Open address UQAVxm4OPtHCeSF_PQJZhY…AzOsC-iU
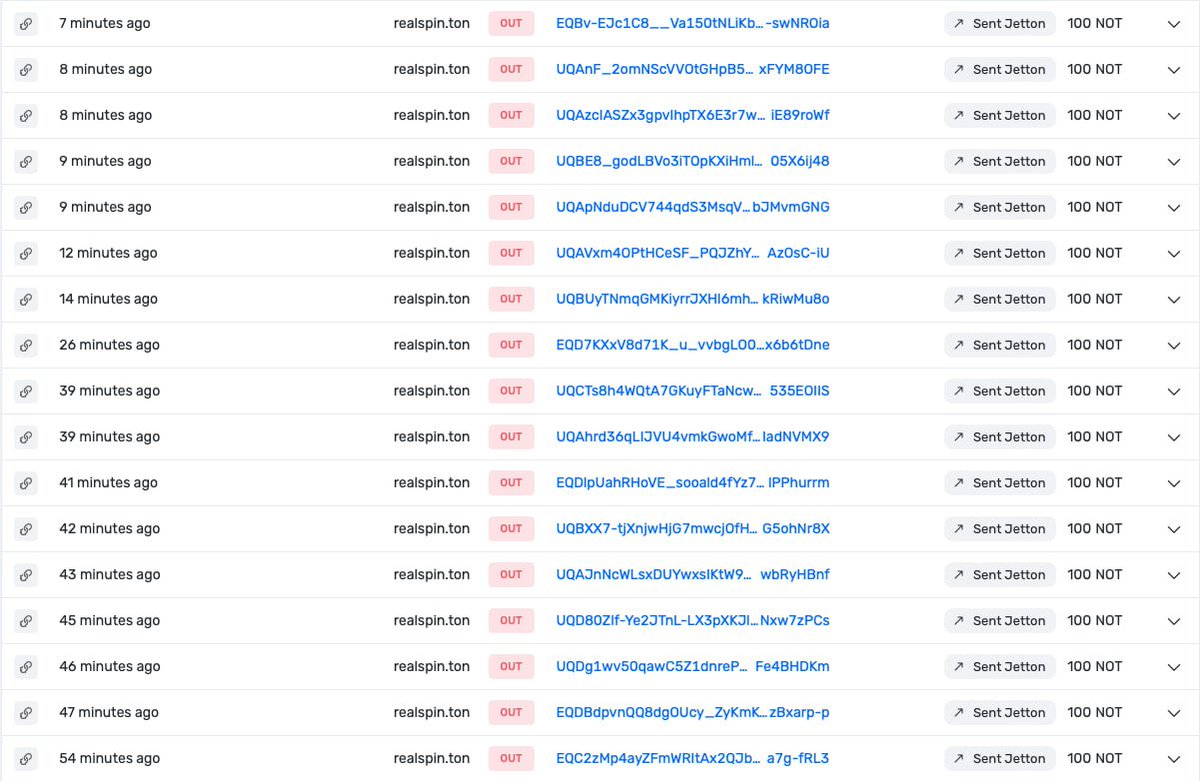Viewport: 1200px width, 781px height. (693, 253)
